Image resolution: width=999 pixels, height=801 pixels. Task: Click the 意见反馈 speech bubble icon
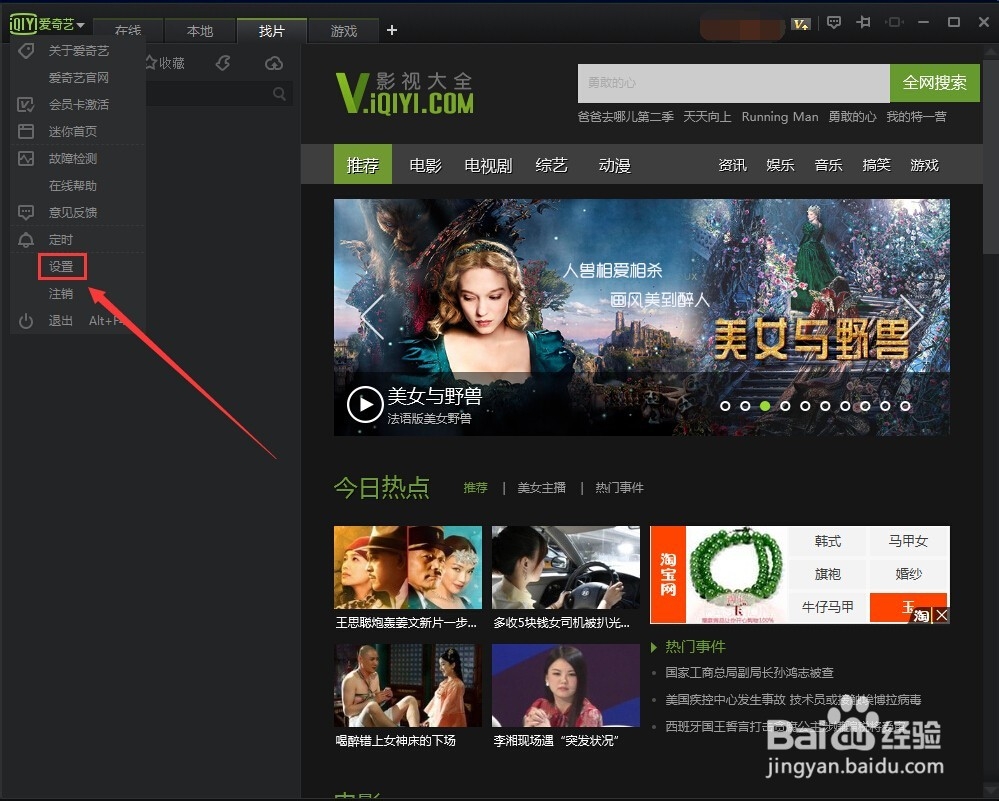[x=26, y=212]
